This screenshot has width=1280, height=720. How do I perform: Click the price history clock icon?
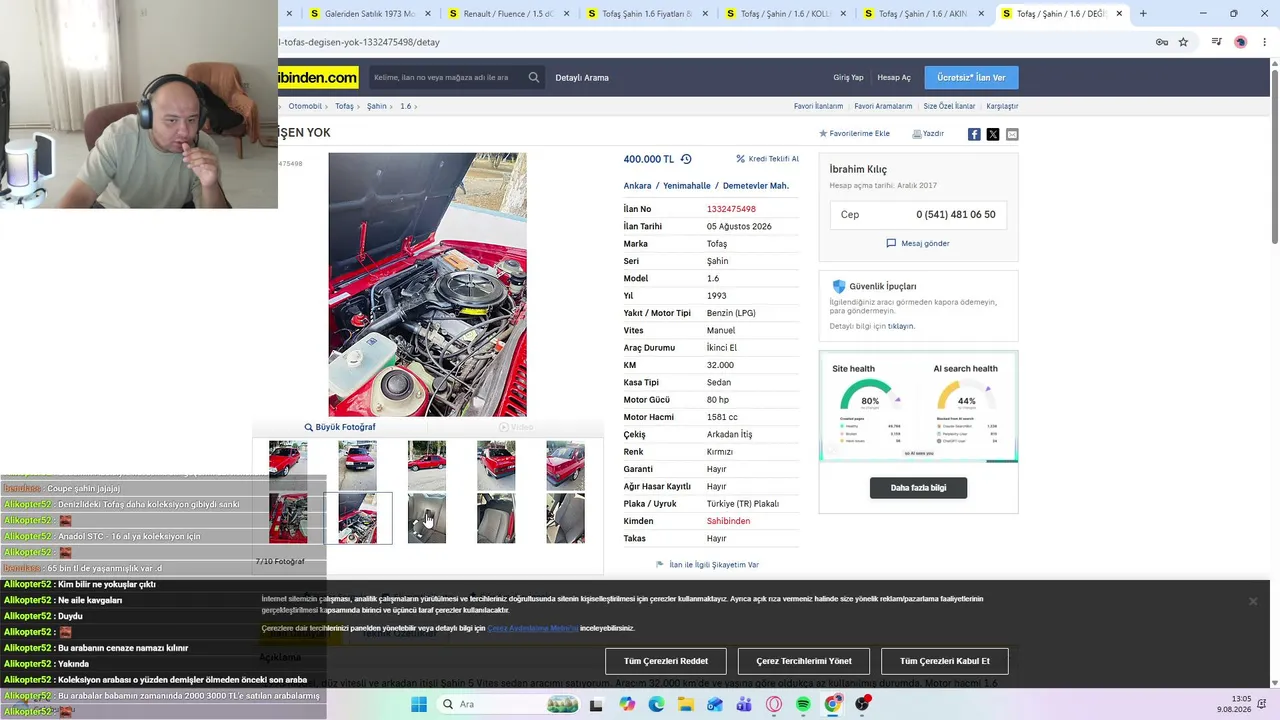[686, 159]
